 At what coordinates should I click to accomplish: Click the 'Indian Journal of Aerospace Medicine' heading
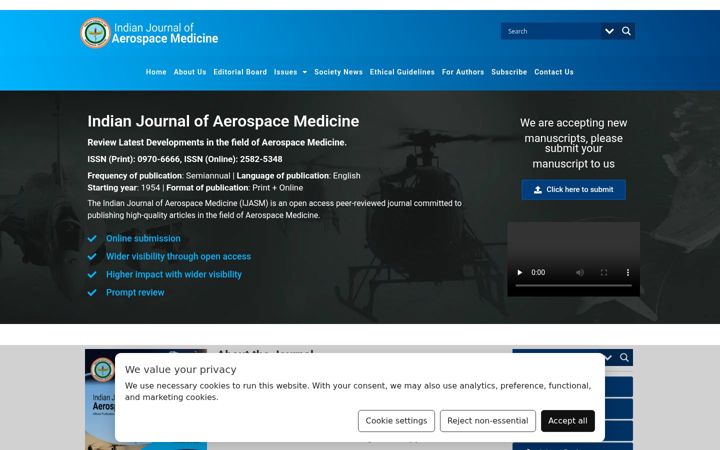[x=223, y=121]
